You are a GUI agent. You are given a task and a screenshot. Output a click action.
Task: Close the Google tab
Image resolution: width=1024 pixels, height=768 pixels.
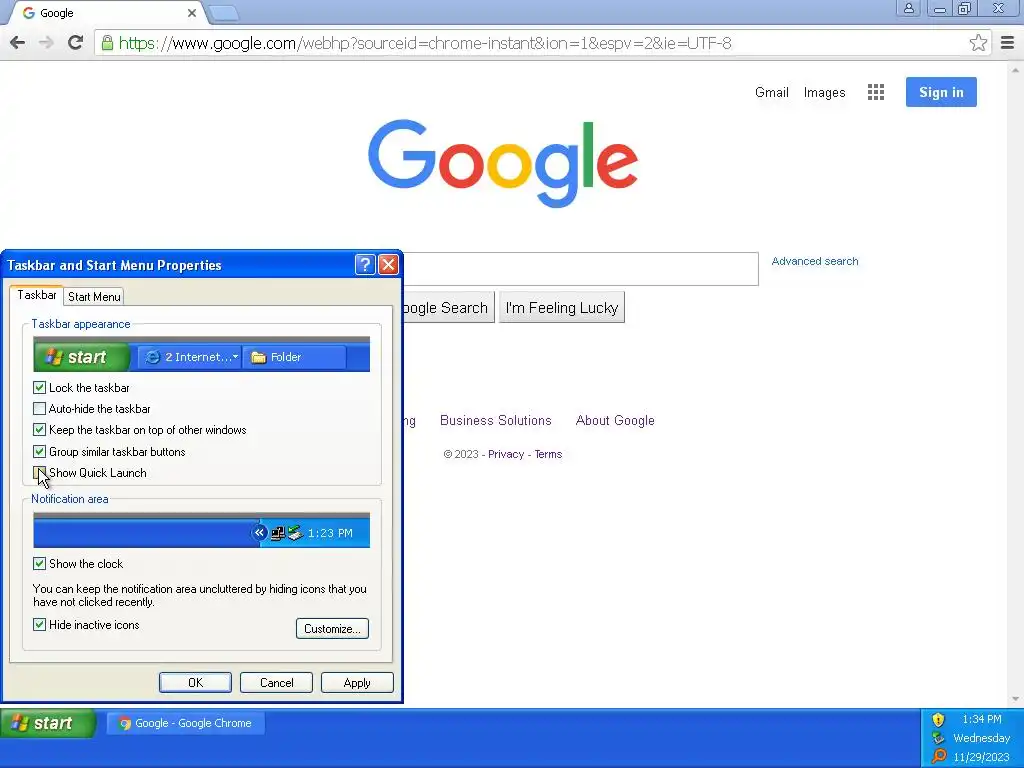point(191,13)
